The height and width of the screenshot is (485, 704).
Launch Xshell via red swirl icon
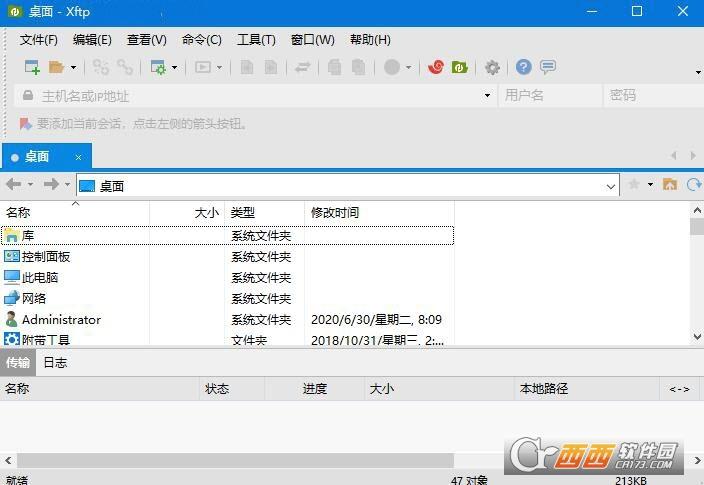[436, 67]
